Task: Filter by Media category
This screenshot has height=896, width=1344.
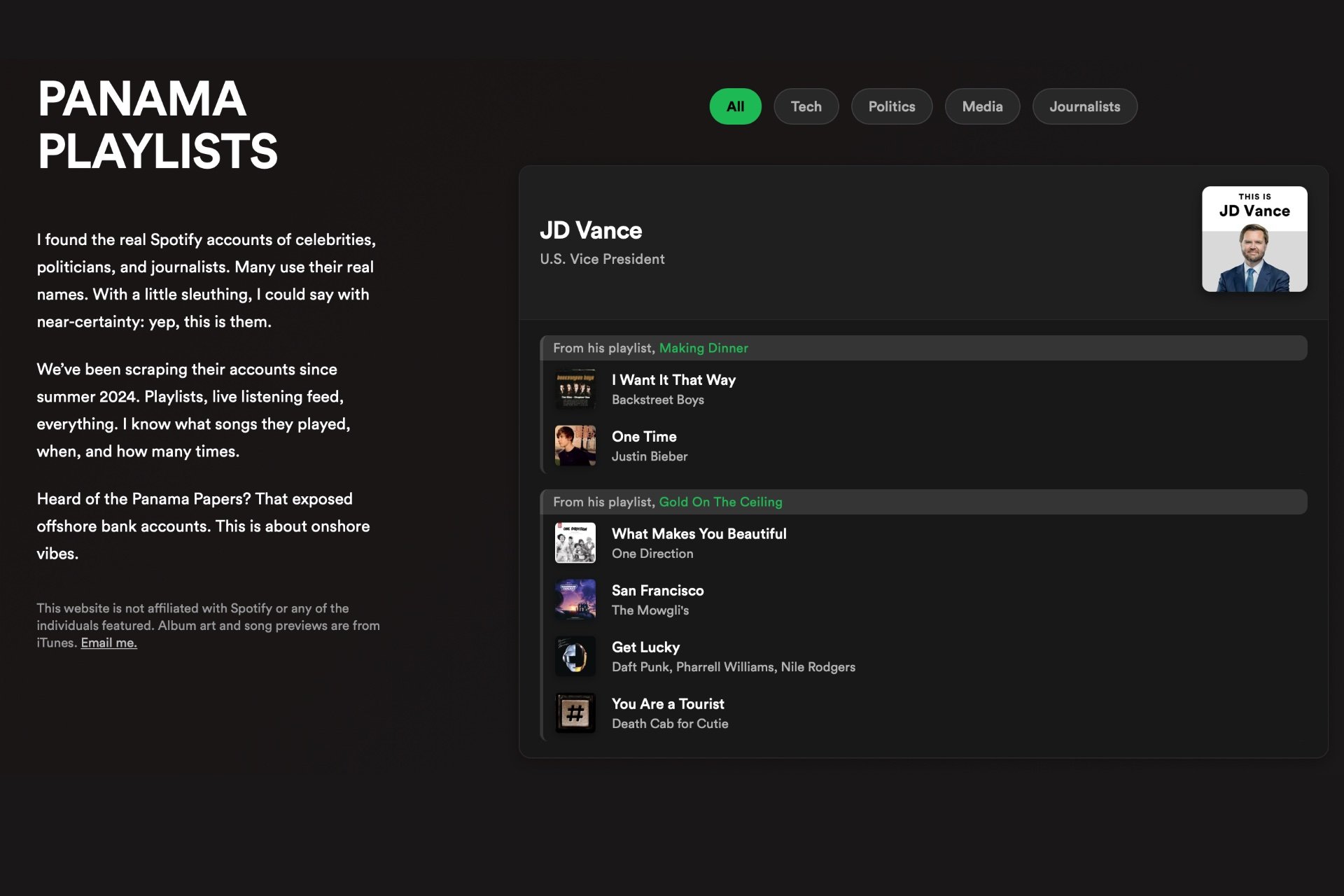Action: coord(982,106)
